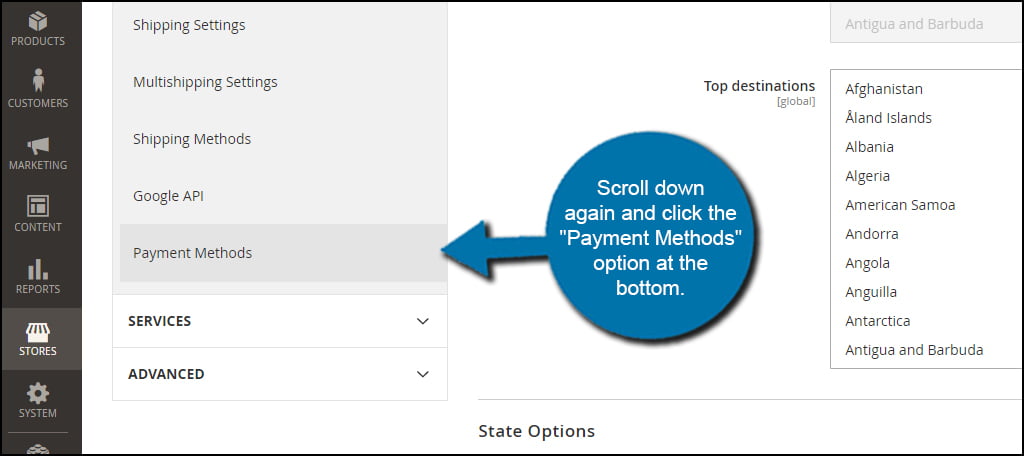Open the Customers sidebar icon

pos(38,80)
